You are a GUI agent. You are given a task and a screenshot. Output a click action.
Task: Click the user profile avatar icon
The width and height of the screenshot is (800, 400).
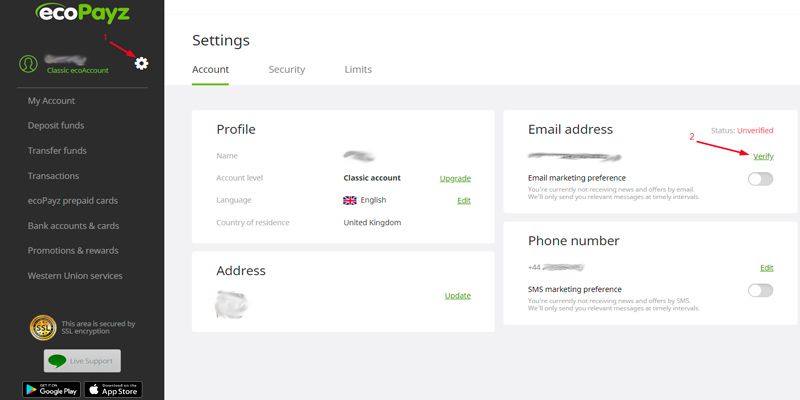[29, 63]
